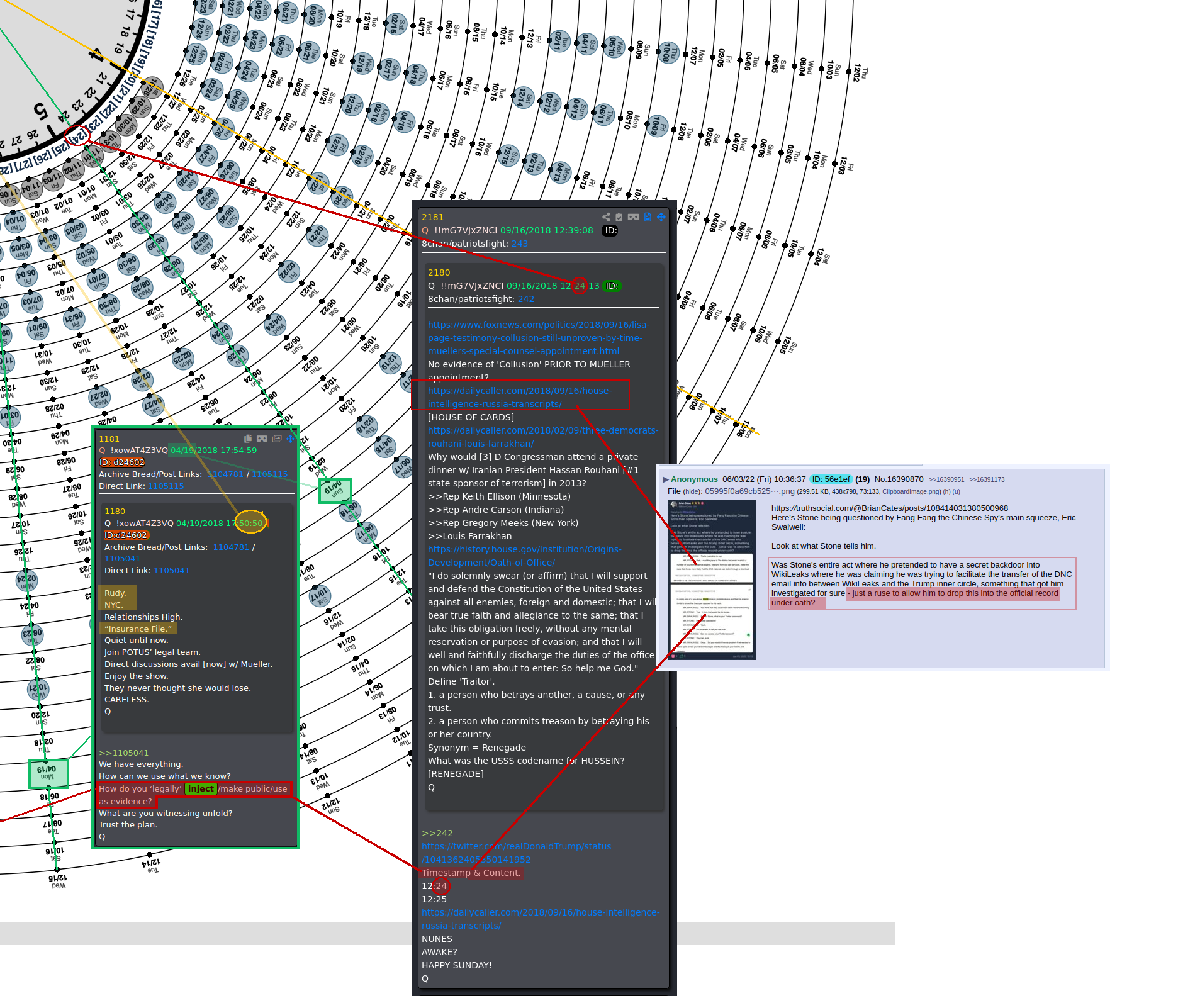Click post number 2181
This screenshot has width=1195, height=1008.
pos(432,217)
